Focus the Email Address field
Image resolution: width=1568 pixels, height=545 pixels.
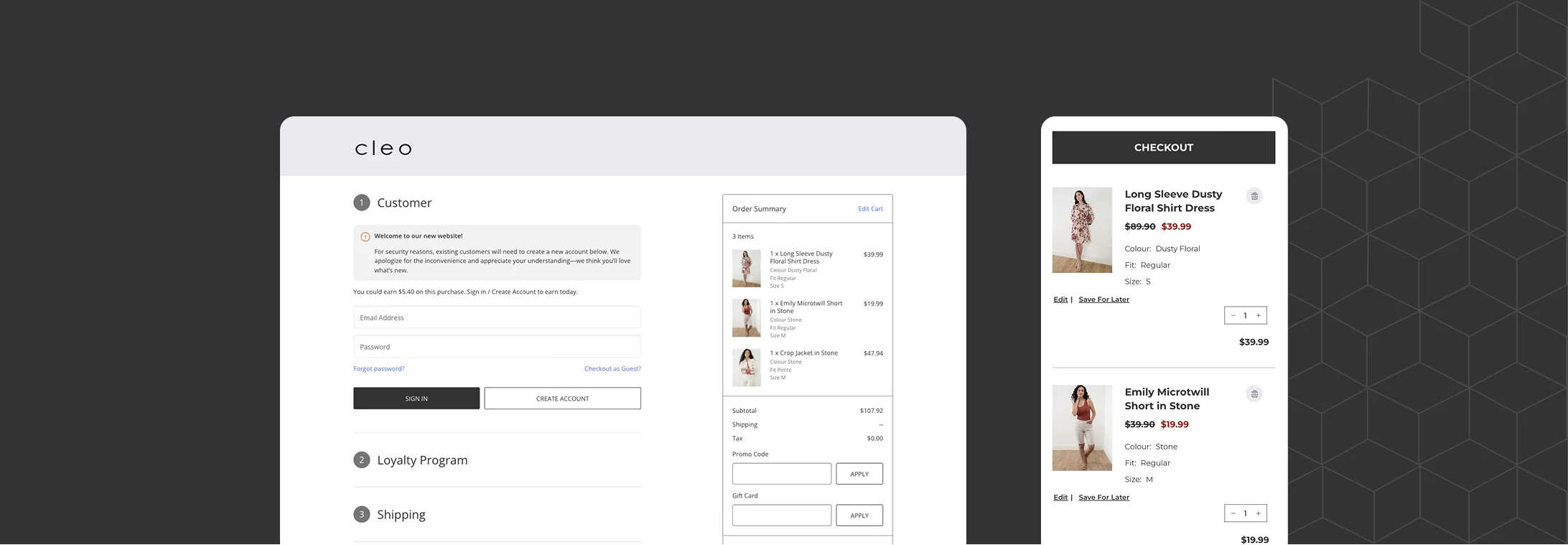(x=497, y=317)
